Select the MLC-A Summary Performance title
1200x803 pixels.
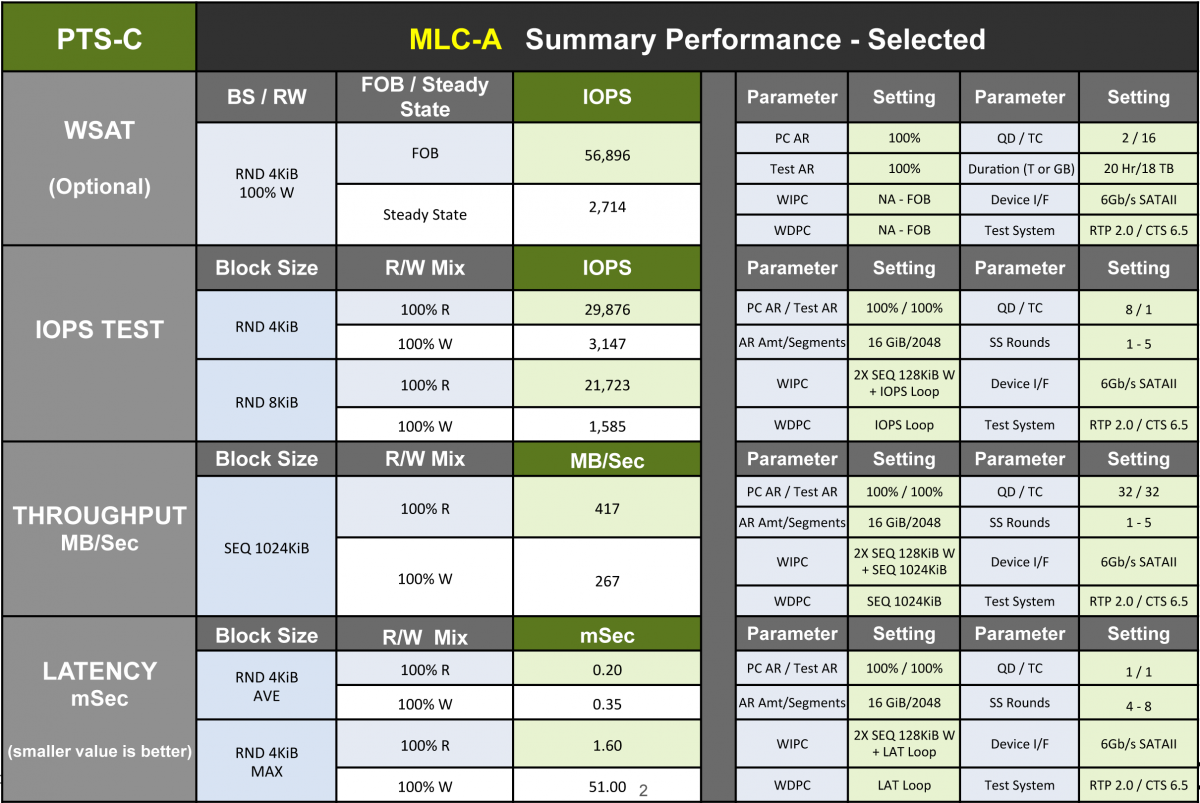coord(697,39)
